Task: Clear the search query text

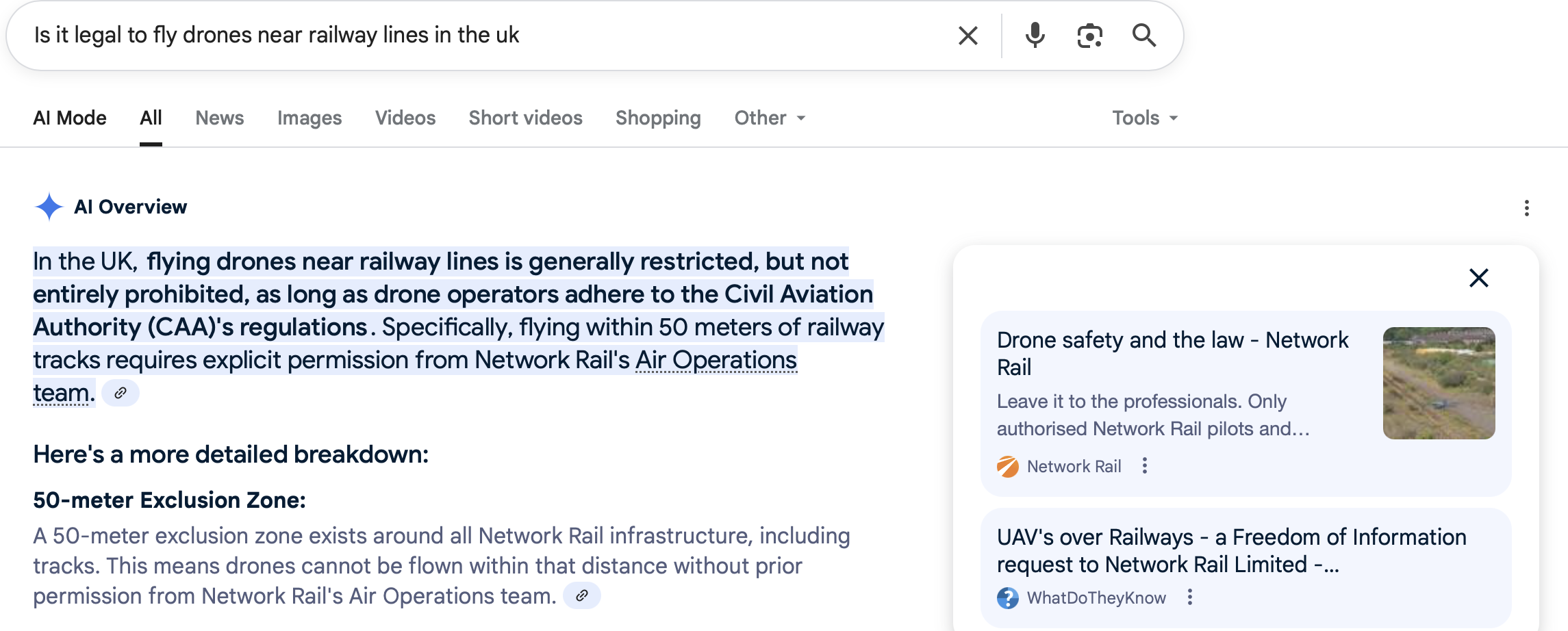Action: 968,36
